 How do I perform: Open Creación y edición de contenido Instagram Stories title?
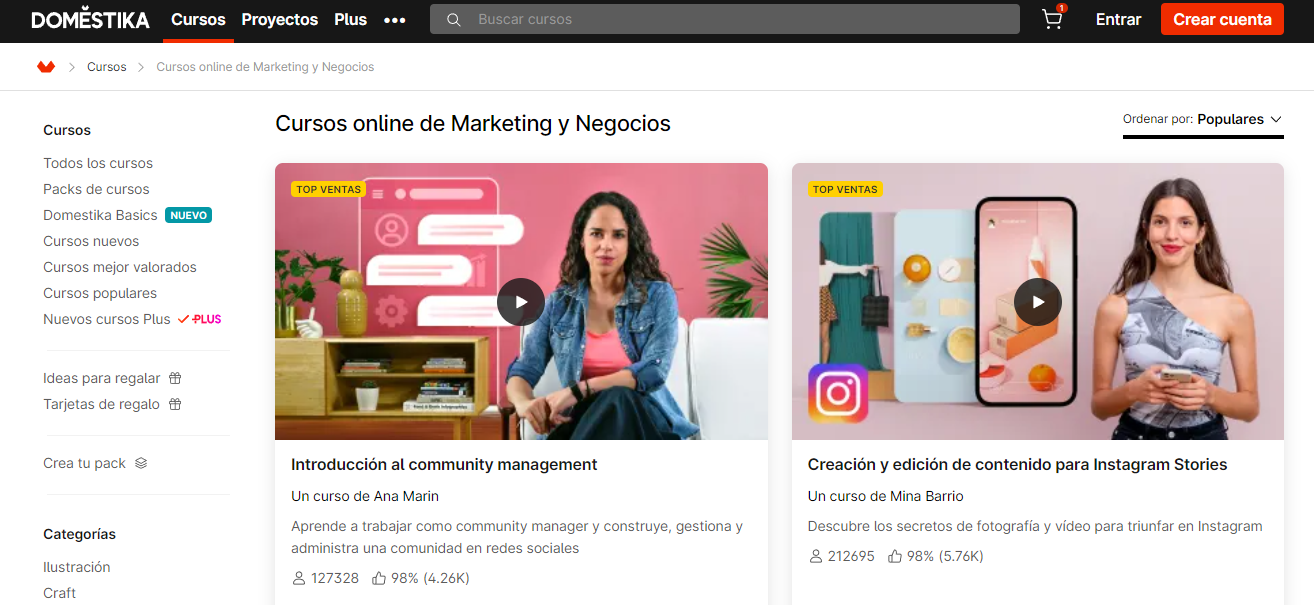(x=1017, y=464)
